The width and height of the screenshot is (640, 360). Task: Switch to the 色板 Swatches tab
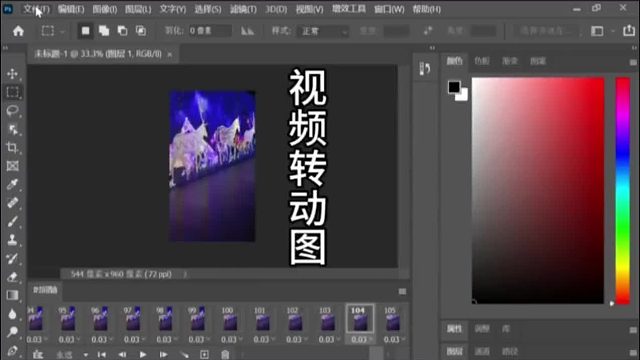(x=482, y=61)
